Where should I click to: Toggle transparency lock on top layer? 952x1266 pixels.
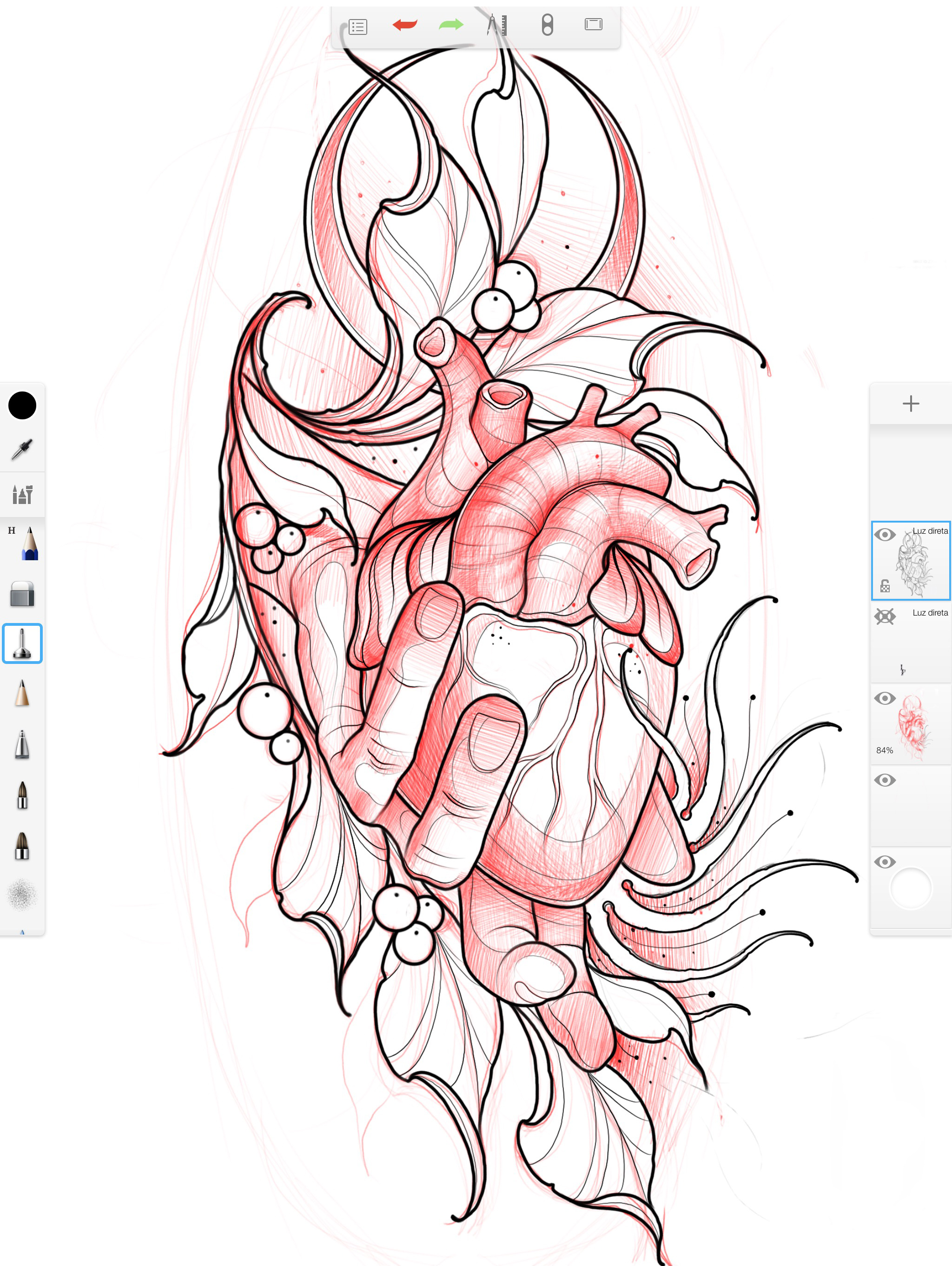[x=885, y=586]
